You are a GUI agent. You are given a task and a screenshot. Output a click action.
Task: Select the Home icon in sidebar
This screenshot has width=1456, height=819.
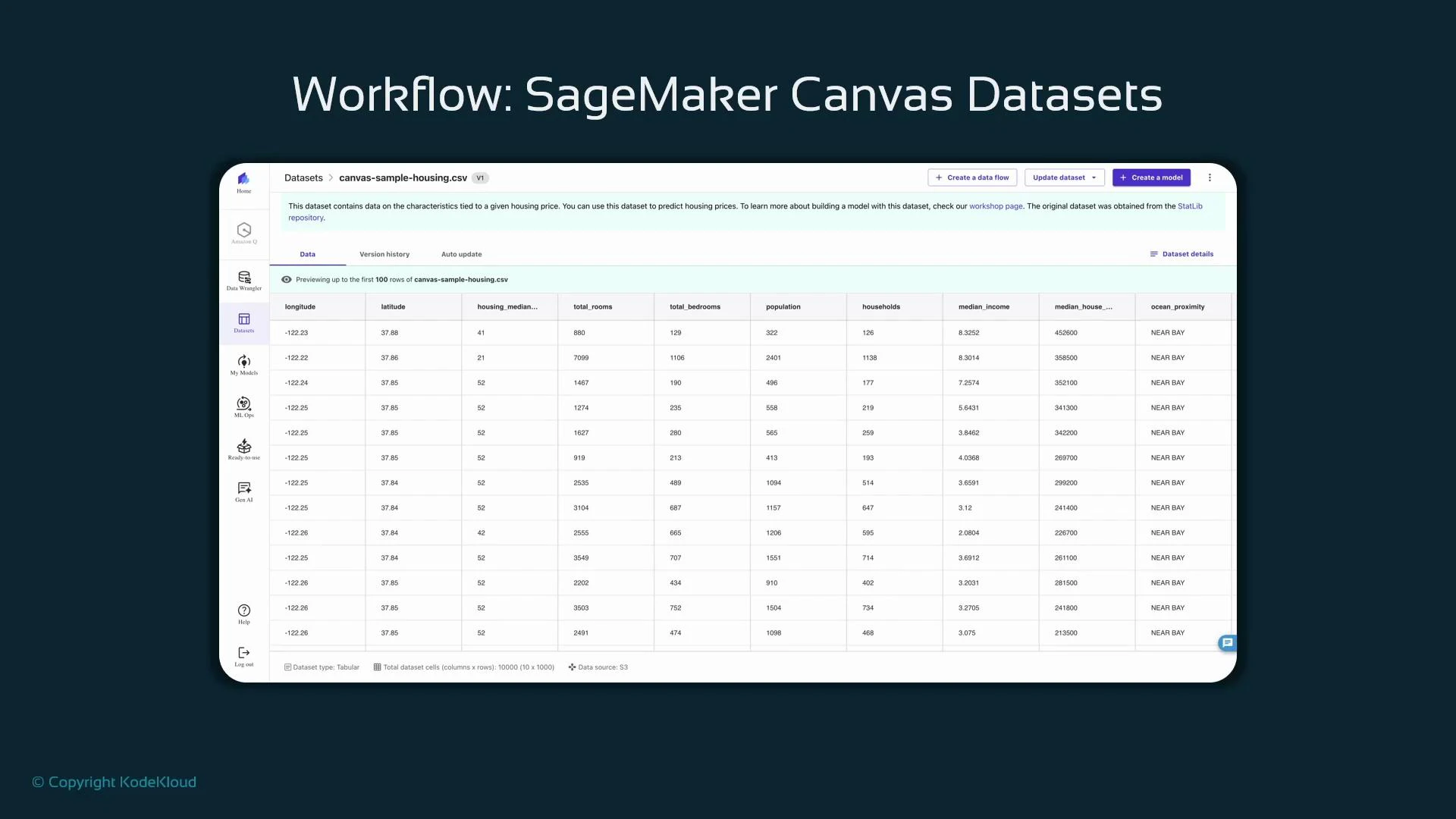243,180
